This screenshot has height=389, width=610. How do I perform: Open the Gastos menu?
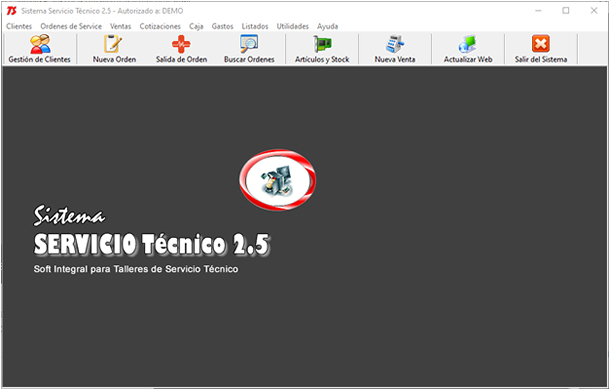point(223,26)
